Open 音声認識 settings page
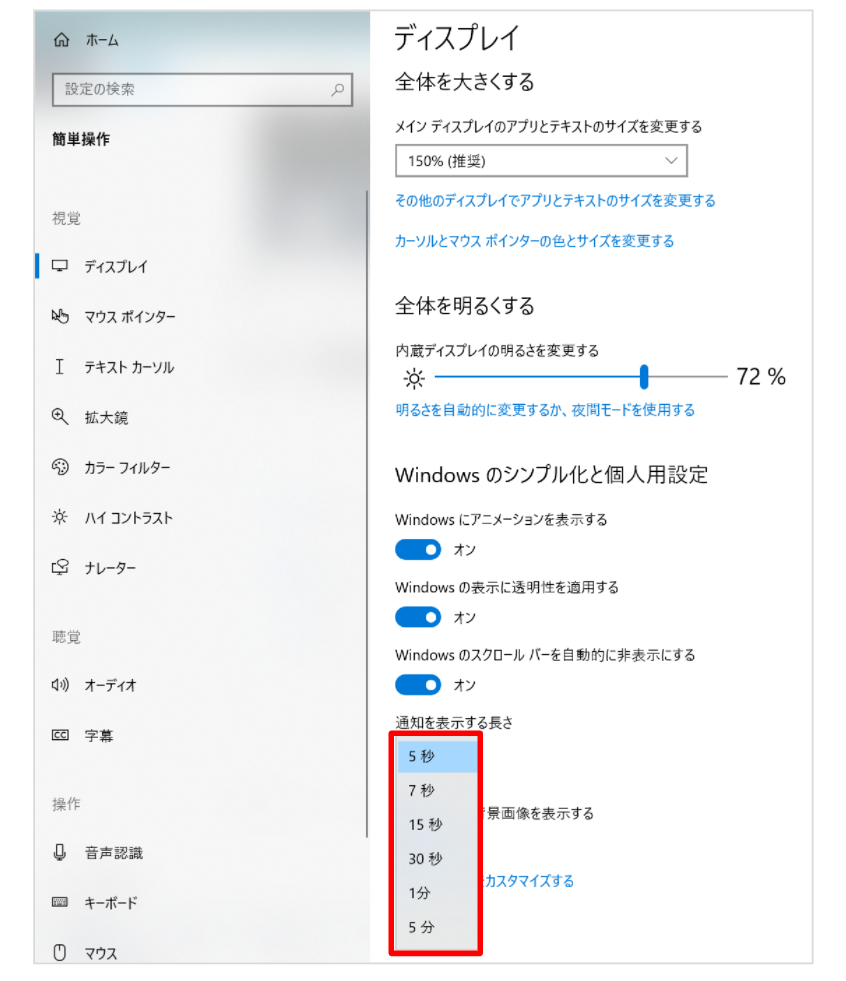Viewport: 846px width, 981px height. [x=114, y=853]
